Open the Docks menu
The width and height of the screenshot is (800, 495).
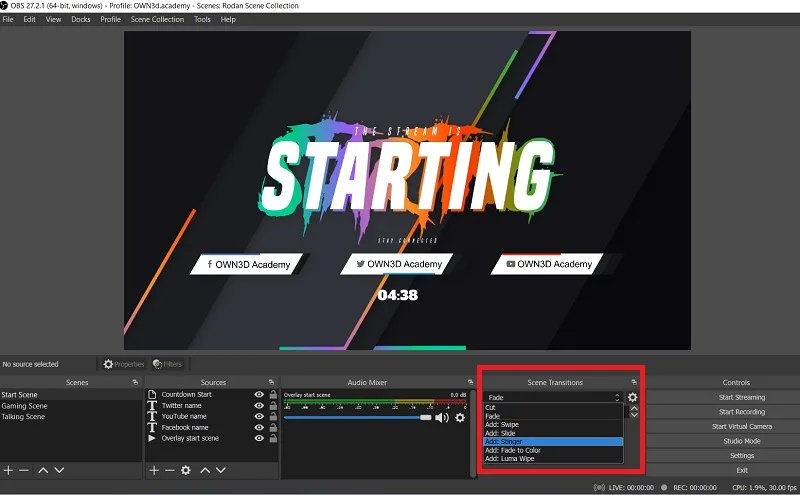[x=81, y=19]
